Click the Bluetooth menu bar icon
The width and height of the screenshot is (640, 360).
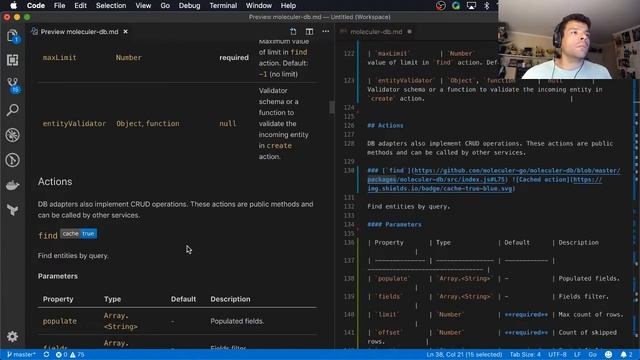pos(487,6)
